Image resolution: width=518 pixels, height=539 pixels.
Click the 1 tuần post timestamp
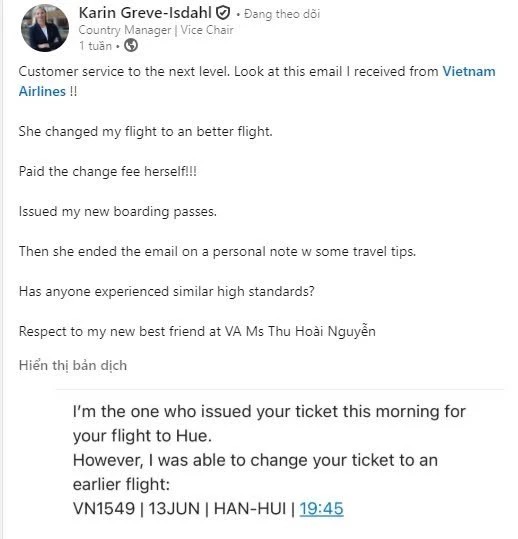click(x=95, y=46)
